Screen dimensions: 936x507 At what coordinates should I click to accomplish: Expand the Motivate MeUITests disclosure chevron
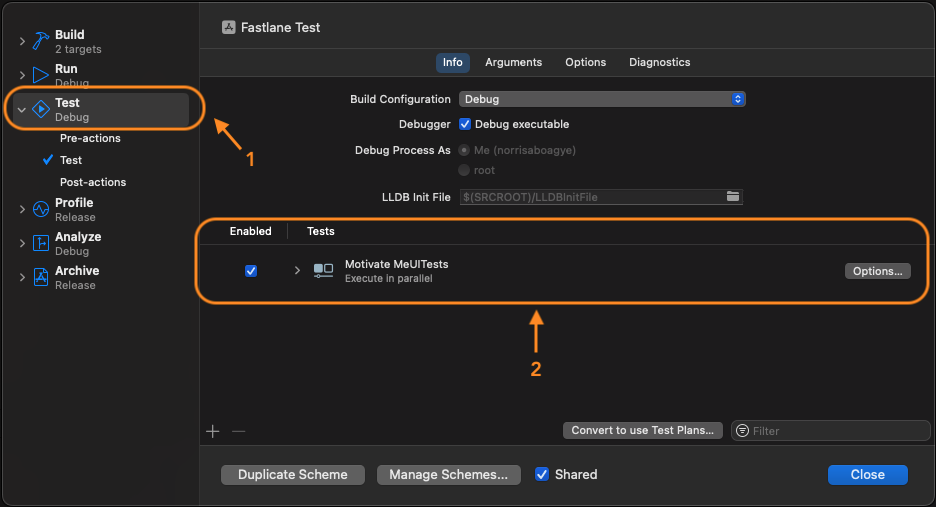point(297,270)
